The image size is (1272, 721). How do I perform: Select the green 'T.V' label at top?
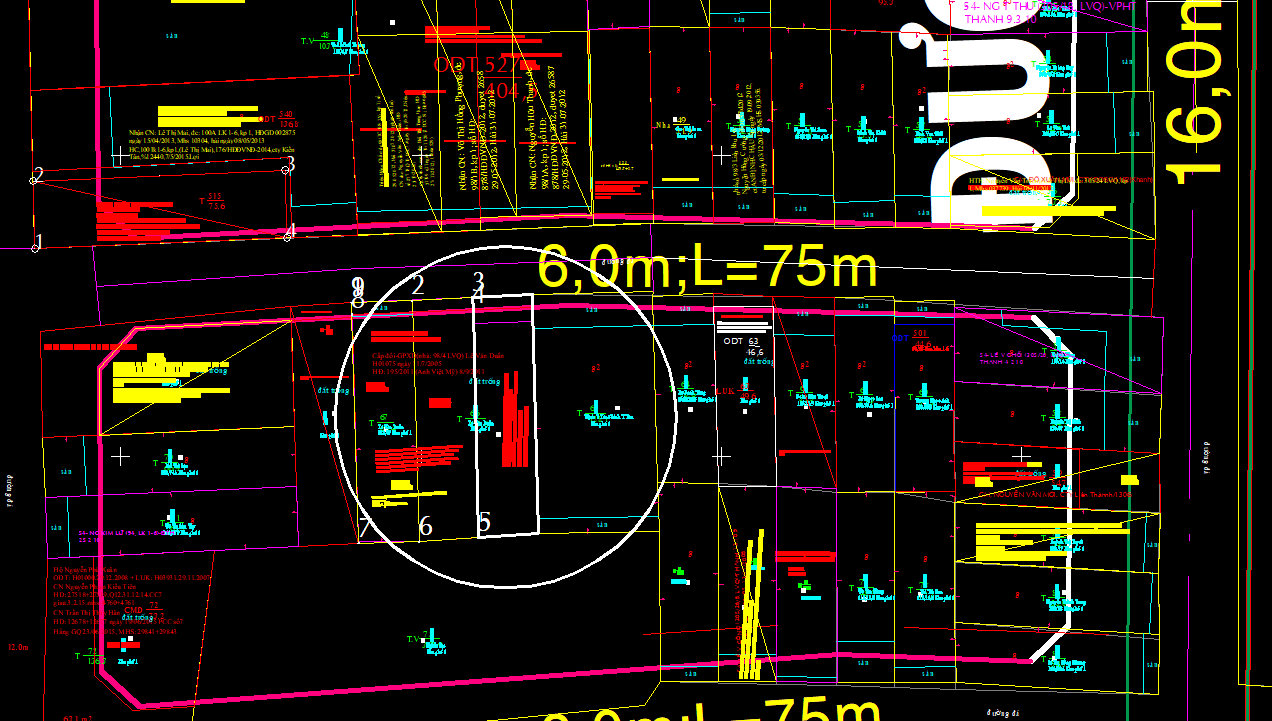[x=307, y=41]
